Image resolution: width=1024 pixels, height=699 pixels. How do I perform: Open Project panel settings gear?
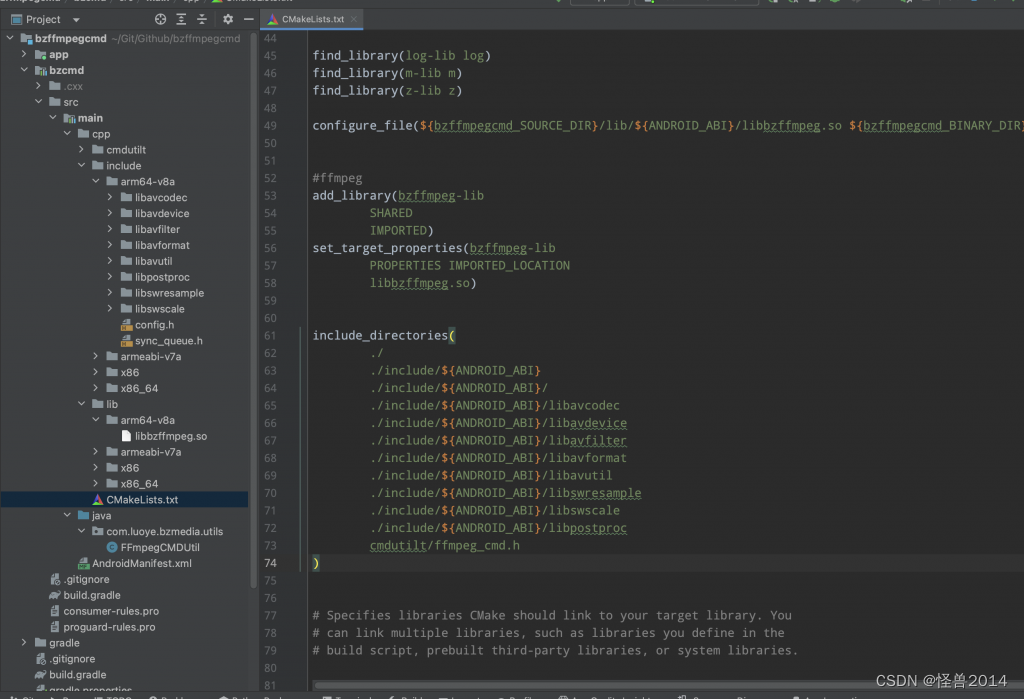pyautogui.click(x=228, y=20)
